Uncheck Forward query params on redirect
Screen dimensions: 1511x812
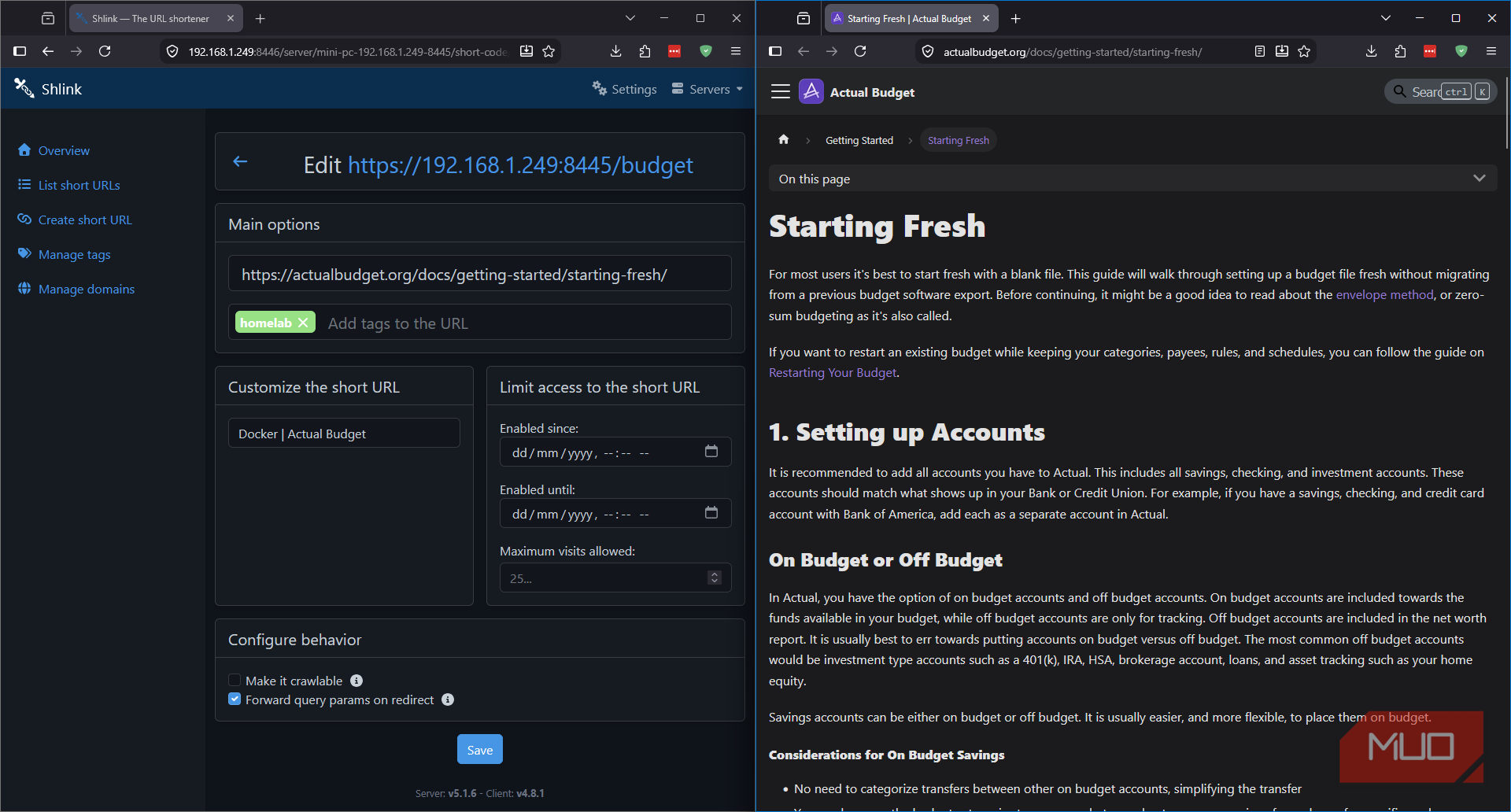235,699
